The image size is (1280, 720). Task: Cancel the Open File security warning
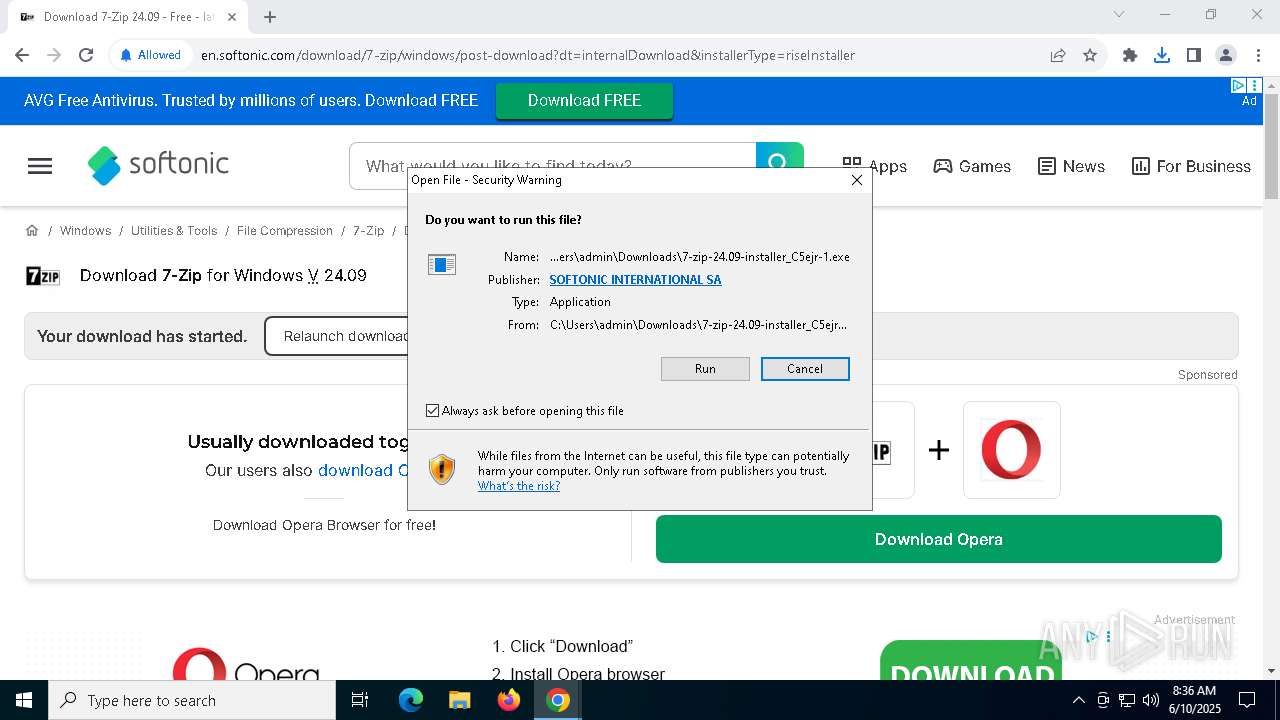point(805,369)
